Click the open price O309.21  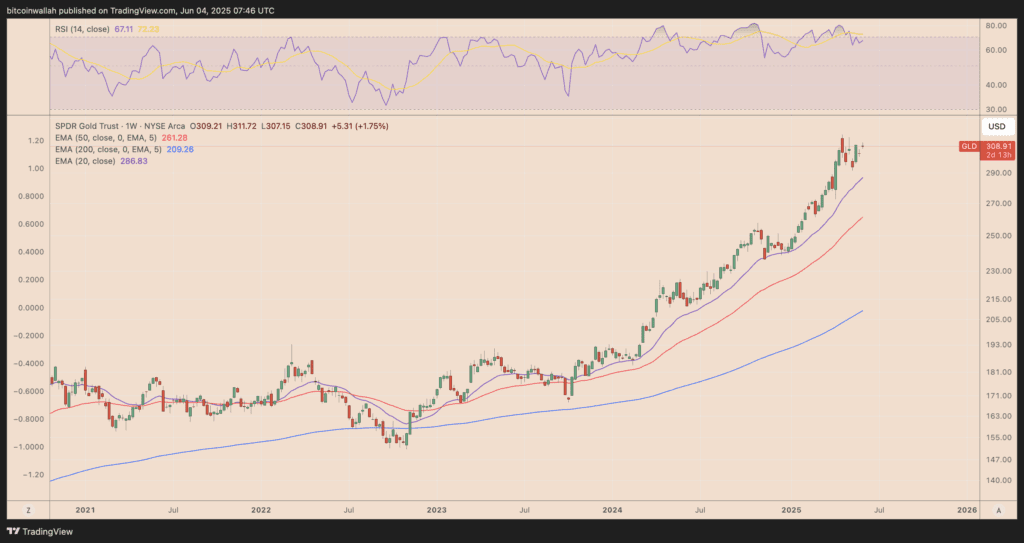coord(205,126)
